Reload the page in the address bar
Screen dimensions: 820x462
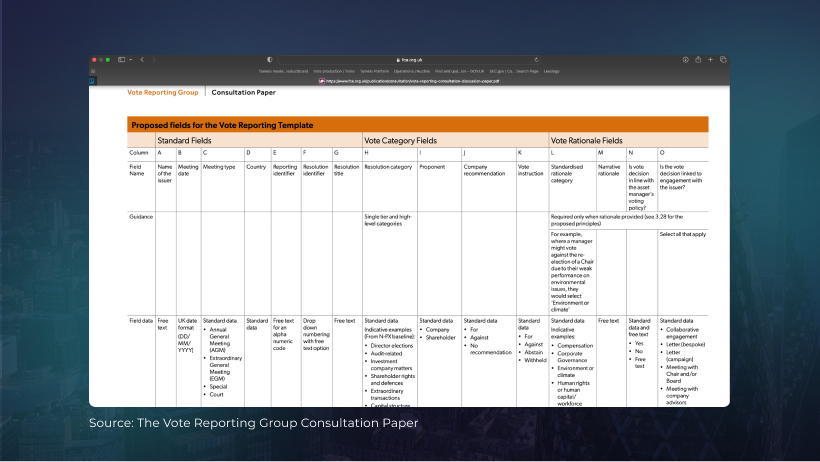tap(536, 60)
